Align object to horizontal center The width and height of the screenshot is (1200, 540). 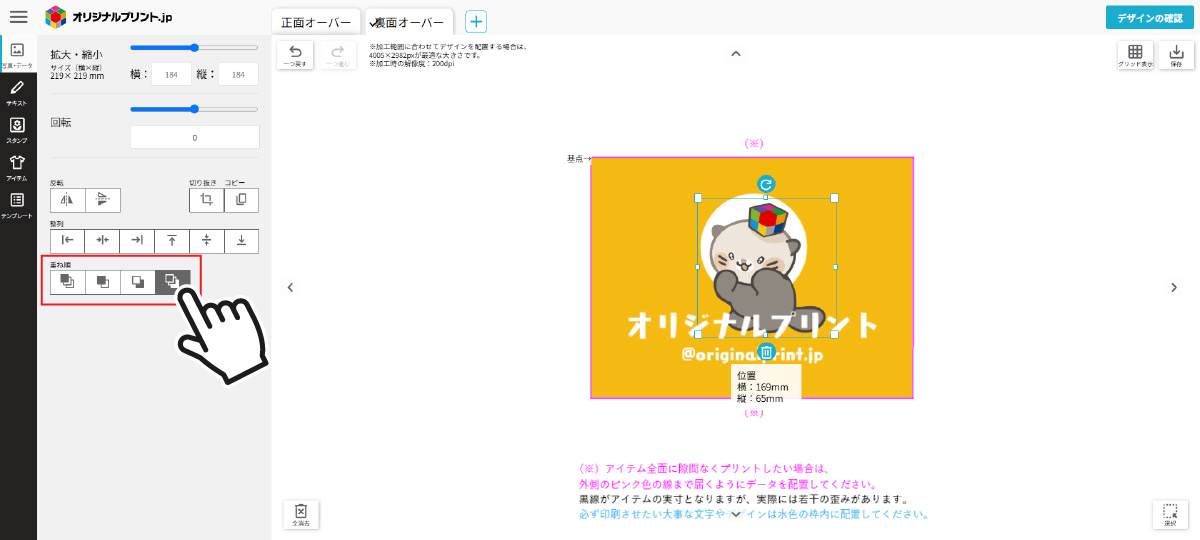coord(102,240)
